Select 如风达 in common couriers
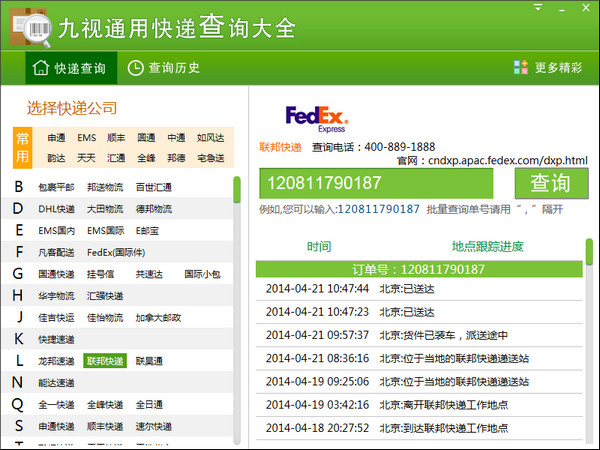 [210, 138]
